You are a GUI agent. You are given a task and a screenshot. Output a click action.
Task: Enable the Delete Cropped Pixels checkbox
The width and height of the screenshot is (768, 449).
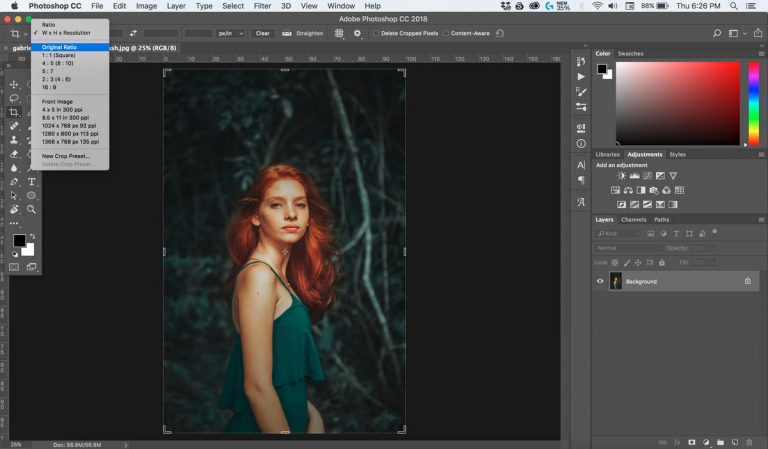pyautogui.click(x=375, y=33)
